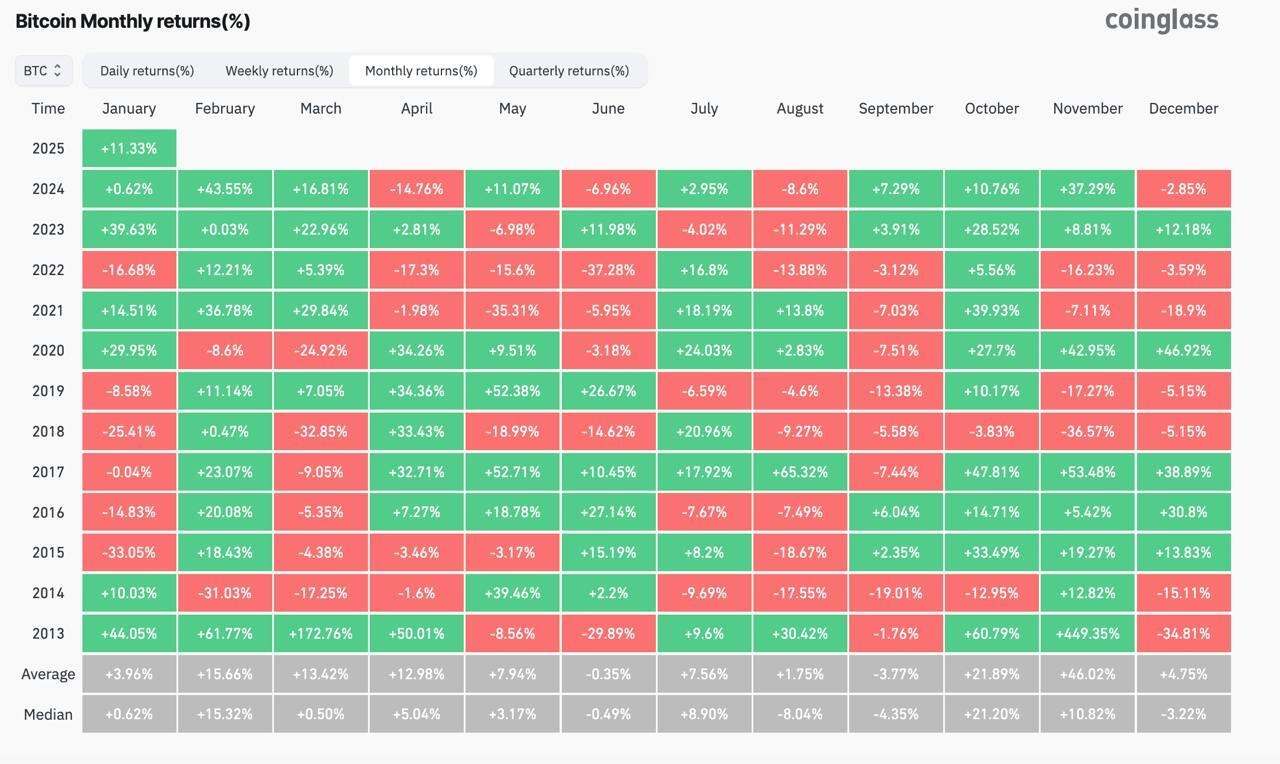
Task: Select the 2017 August +65.32% cell
Action: 800,472
